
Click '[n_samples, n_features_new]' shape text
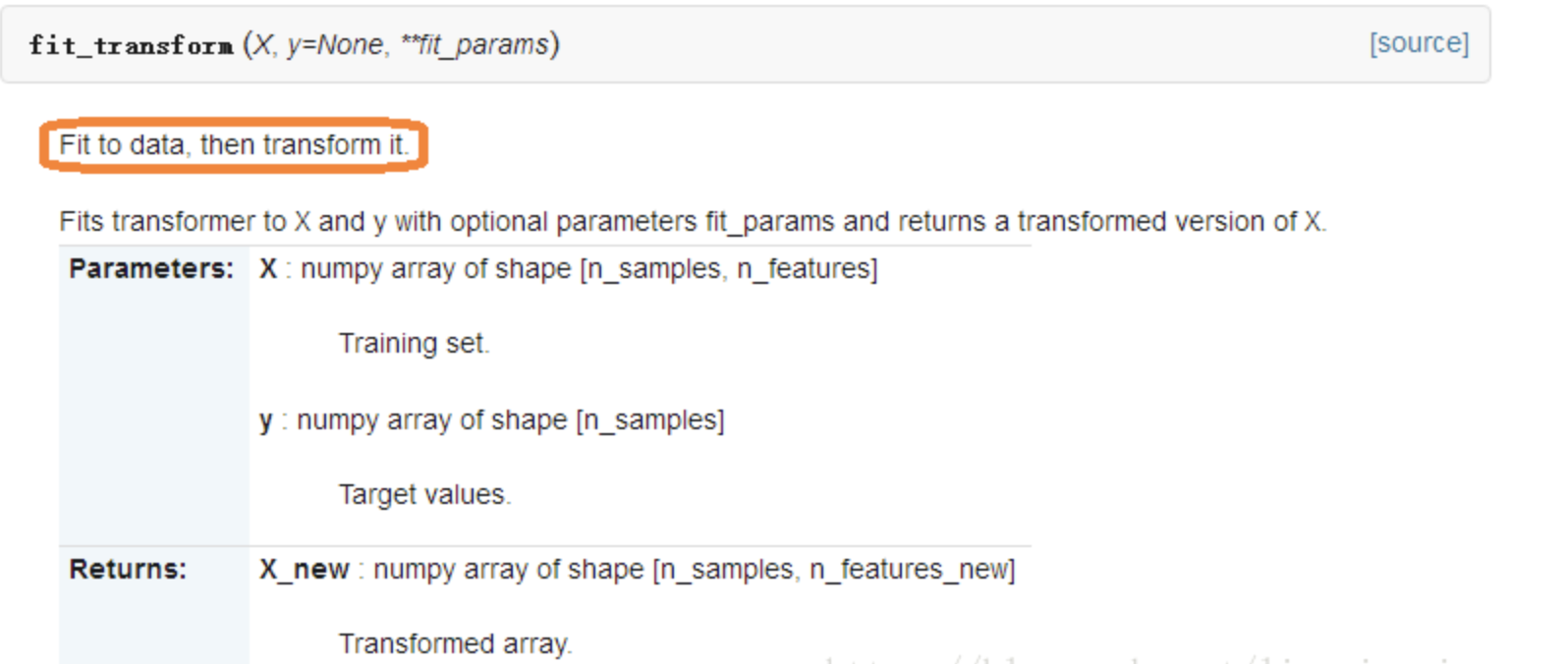[834, 570]
